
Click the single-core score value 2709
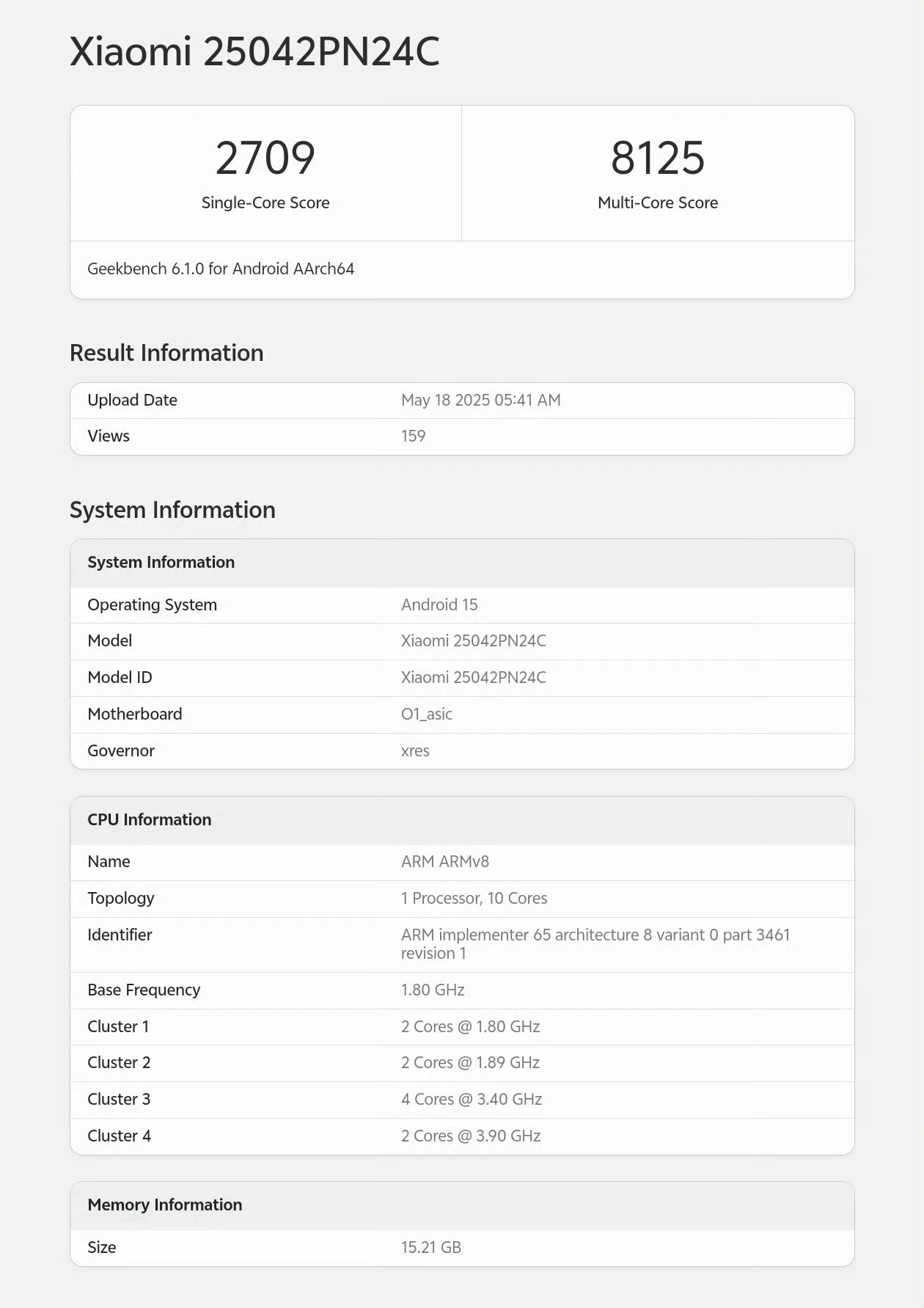(265, 158)
